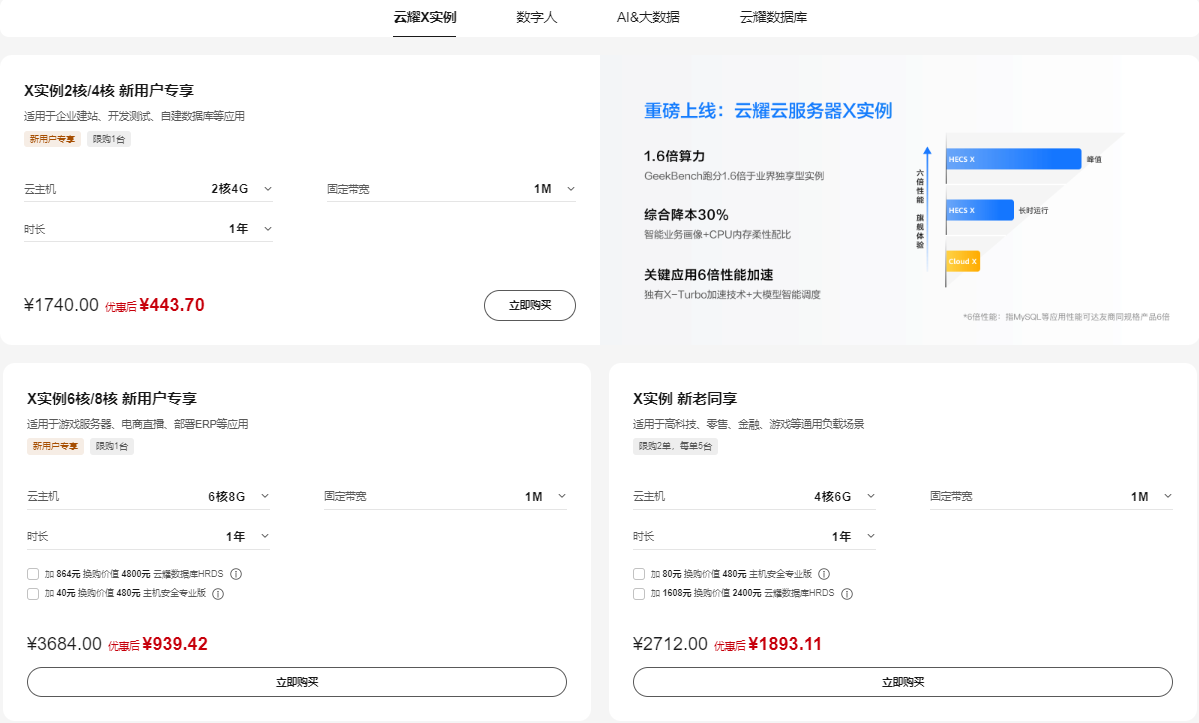
Task: Click the HECS X 峰值 bar in banner
Action: click(x=1014, y=159)
